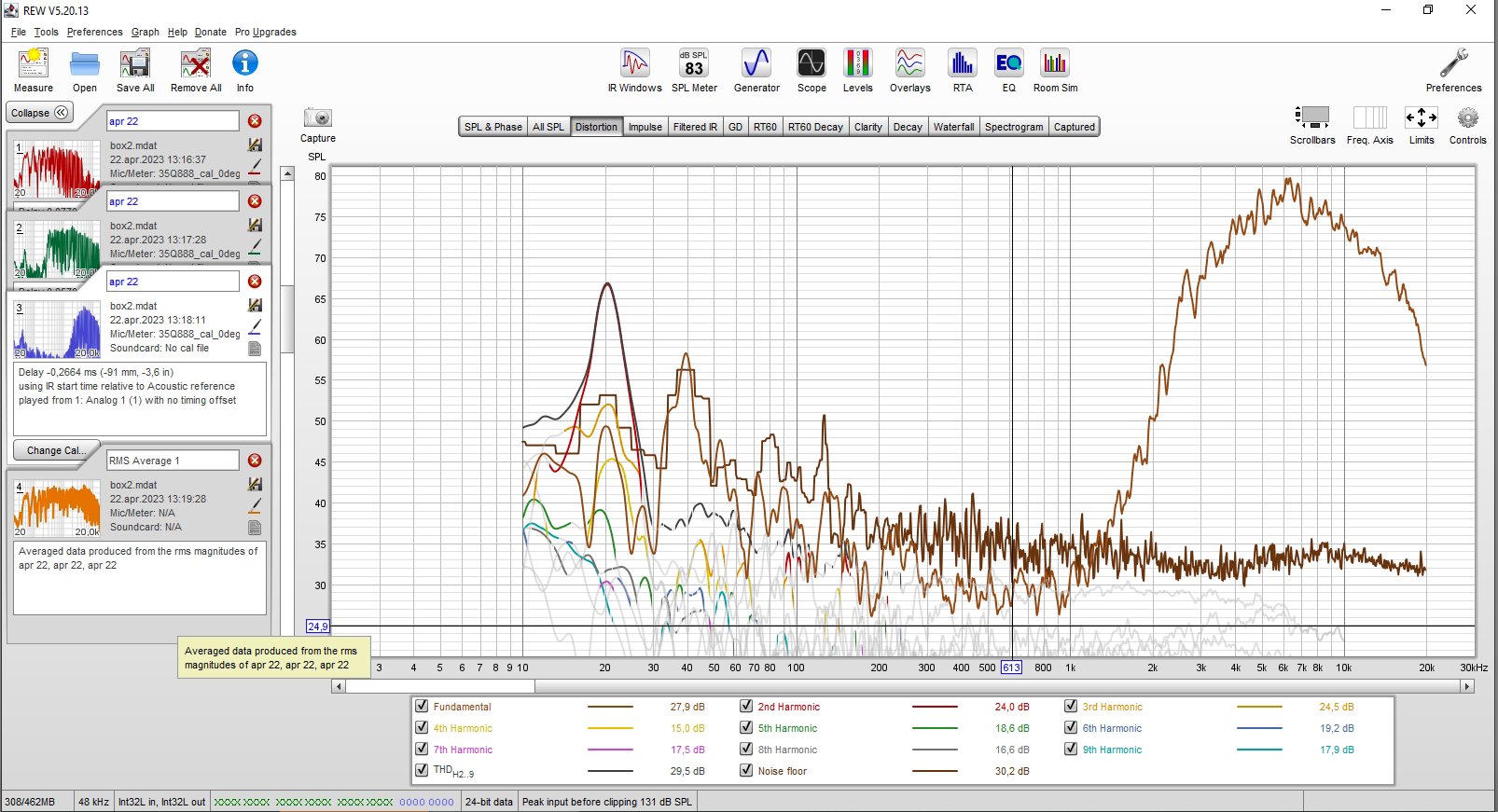This screenshot has width=1498, height=812.
Task: Click the Change Cal... button
Action: [55, 450]
